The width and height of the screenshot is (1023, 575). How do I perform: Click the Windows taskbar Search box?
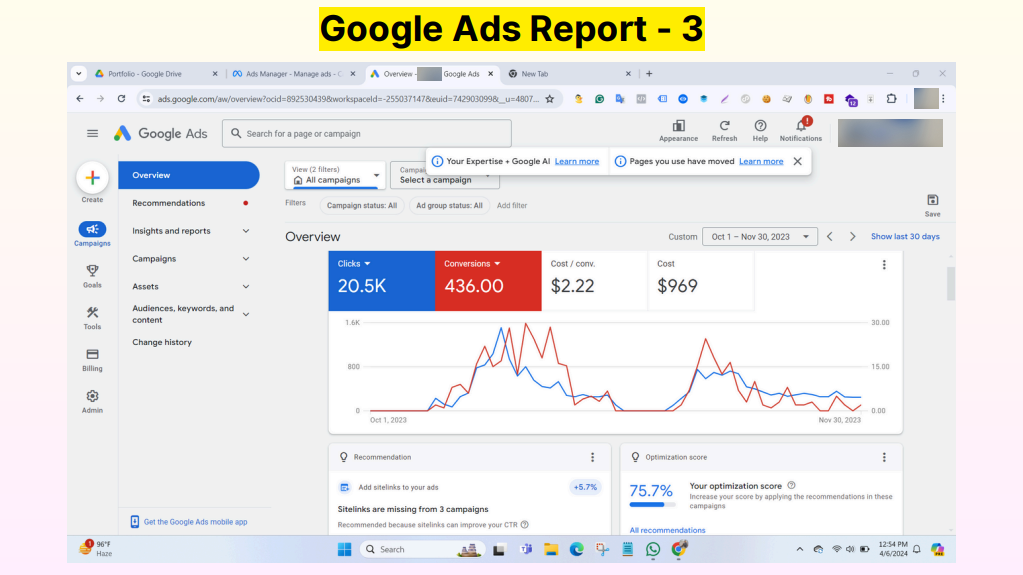[x=422, y=550]
